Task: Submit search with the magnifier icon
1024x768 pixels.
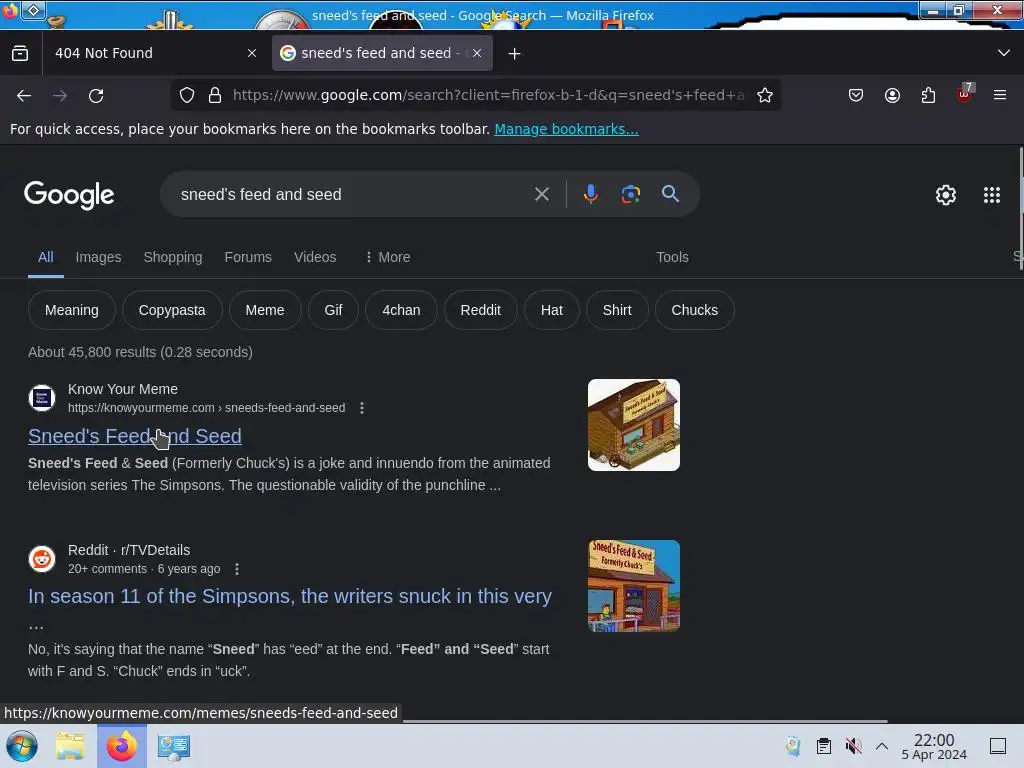Action: pos(670,194)
